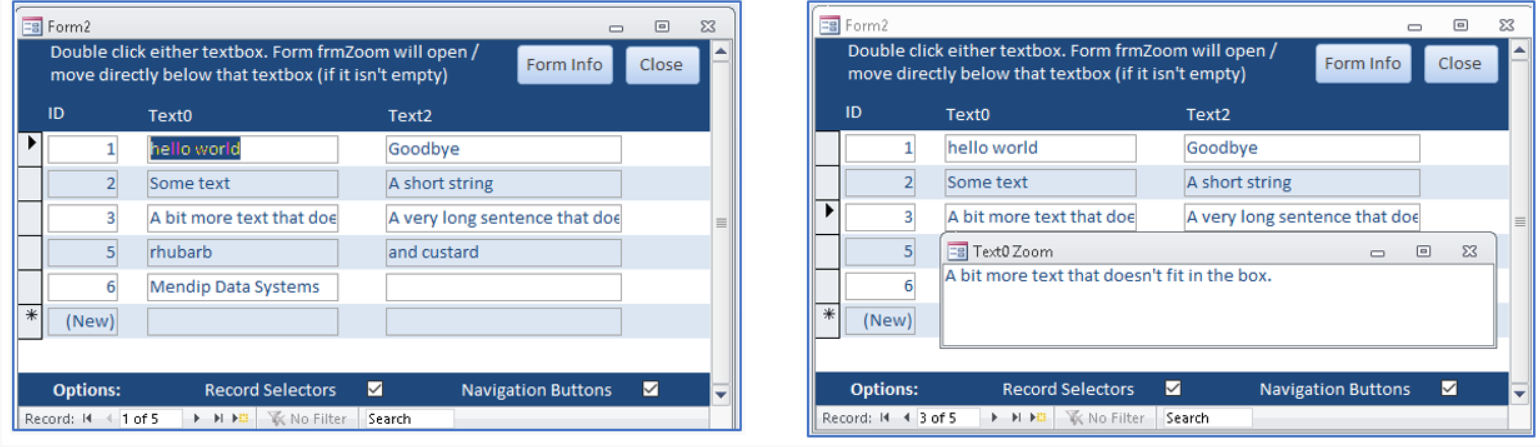Click scroll-up arrow in the form with Text0 Zoom
The width and height of the screenshot is (1540, 447).
(x=1519, y=49)
